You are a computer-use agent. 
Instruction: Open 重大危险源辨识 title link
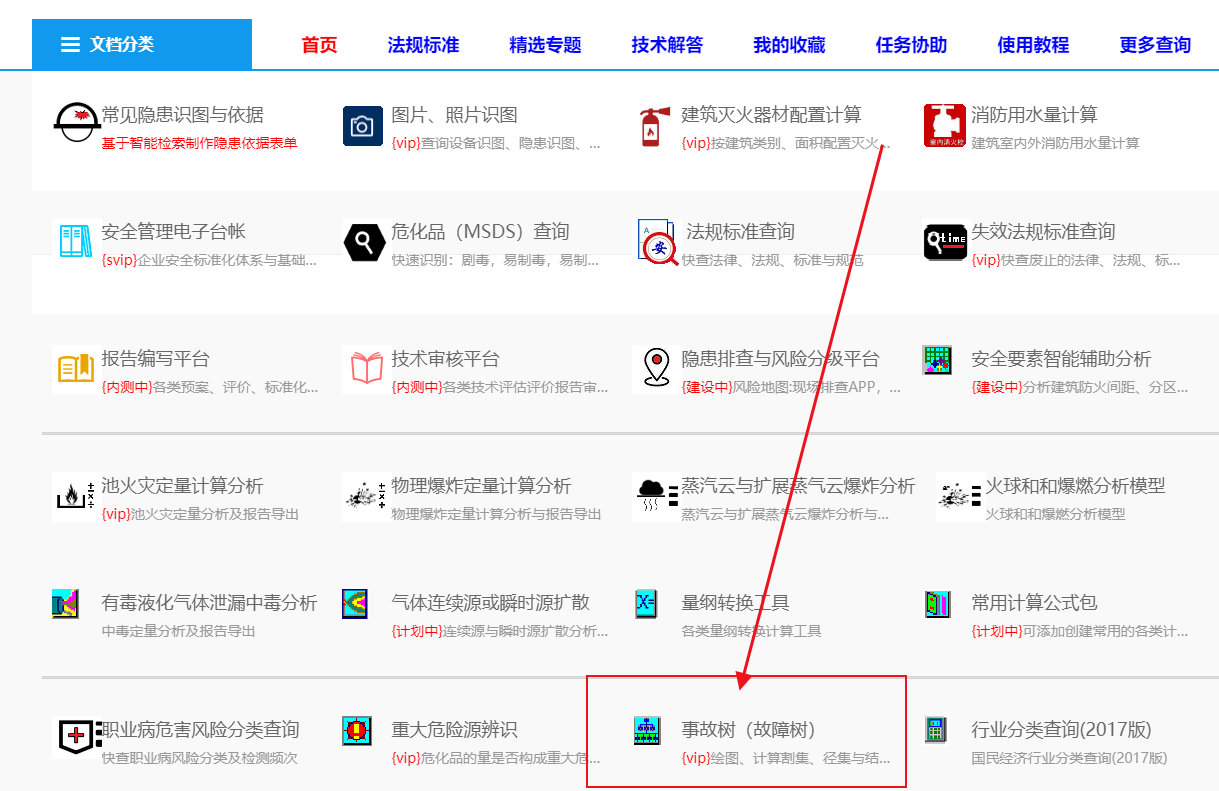pyautogui.click(x=454, y=730)
